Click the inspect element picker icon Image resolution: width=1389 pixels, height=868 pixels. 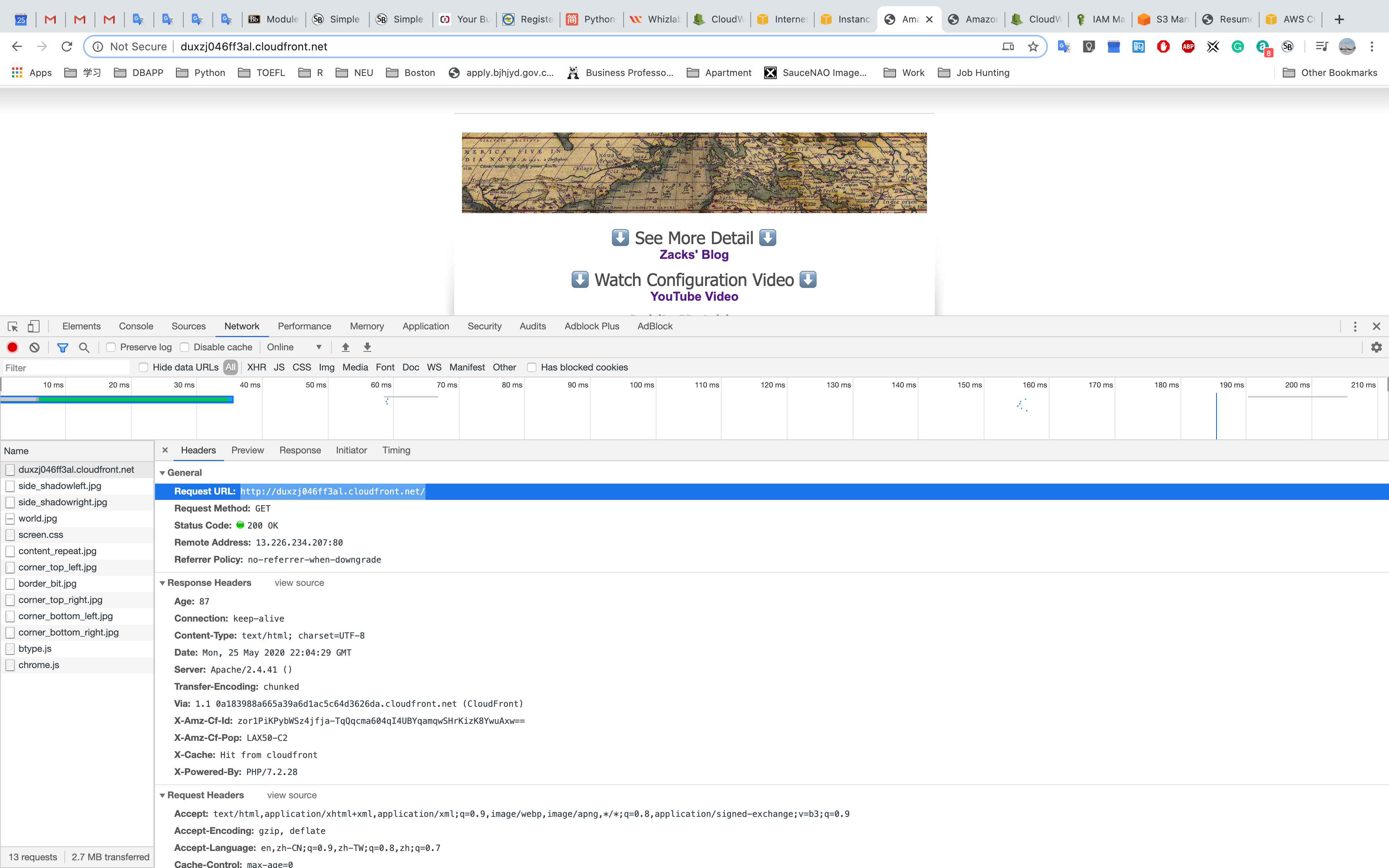(13, 326)
